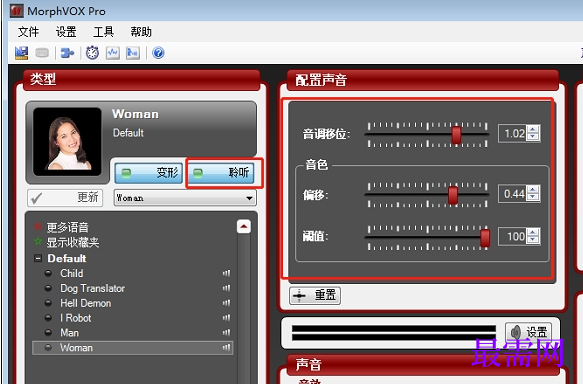Open the stopwatch timer toolbar icon
Viewport: 583px width, 384px height.
[x=92, y=53]
